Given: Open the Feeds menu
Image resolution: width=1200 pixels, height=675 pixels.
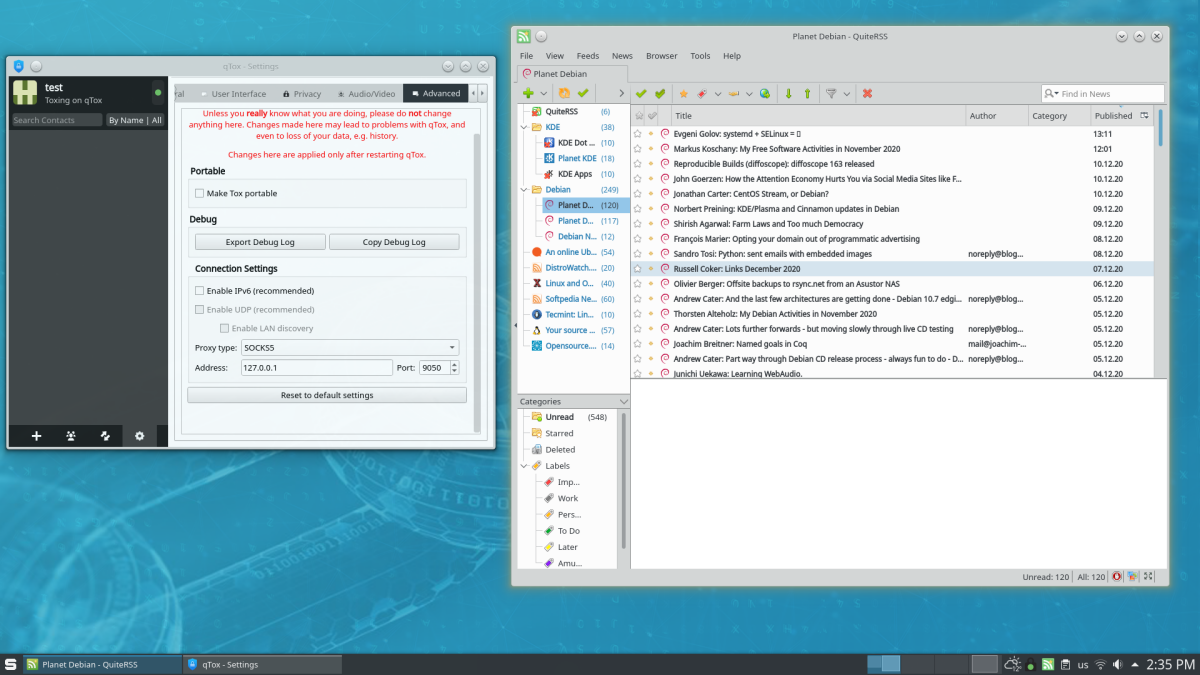Looking at the screenshot, I should tap(587, 56).
